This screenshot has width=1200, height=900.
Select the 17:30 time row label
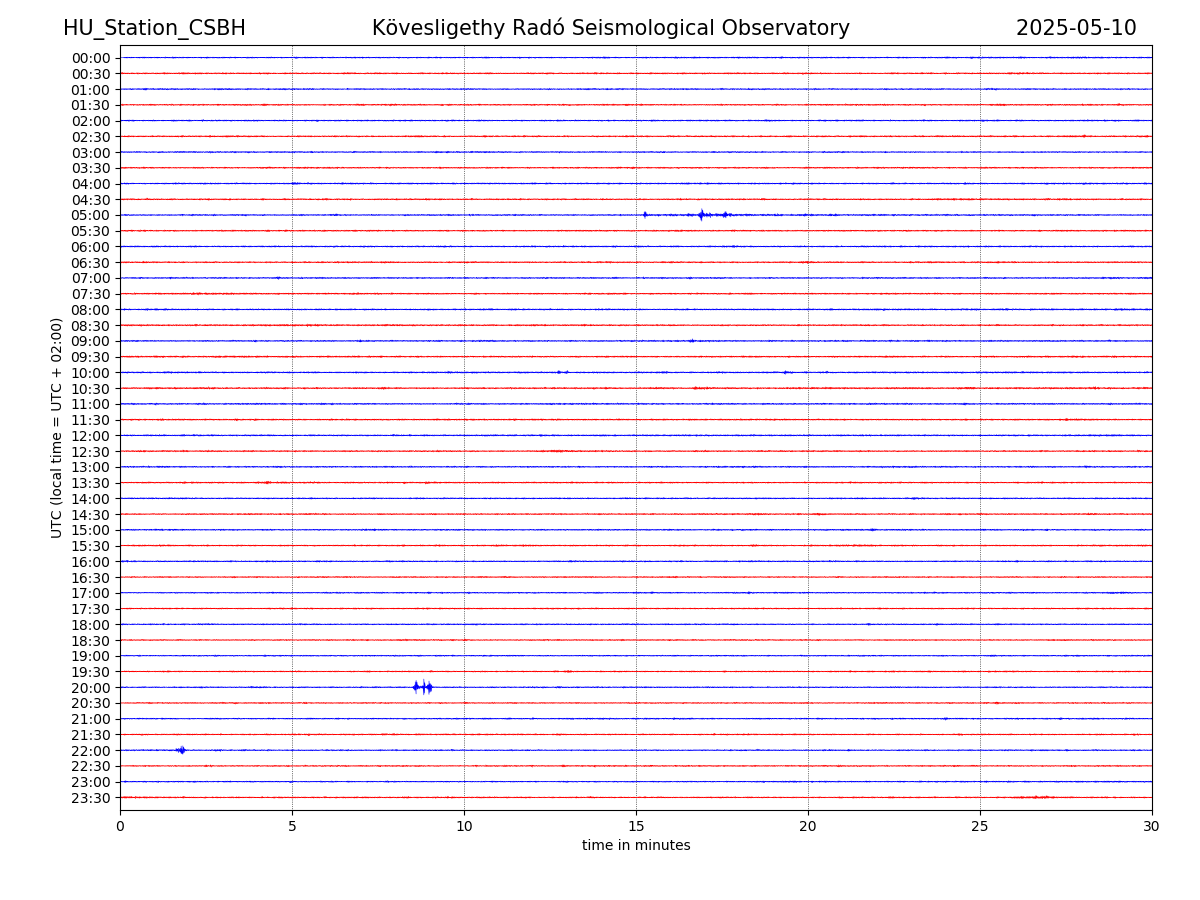[x=91, y=609]
